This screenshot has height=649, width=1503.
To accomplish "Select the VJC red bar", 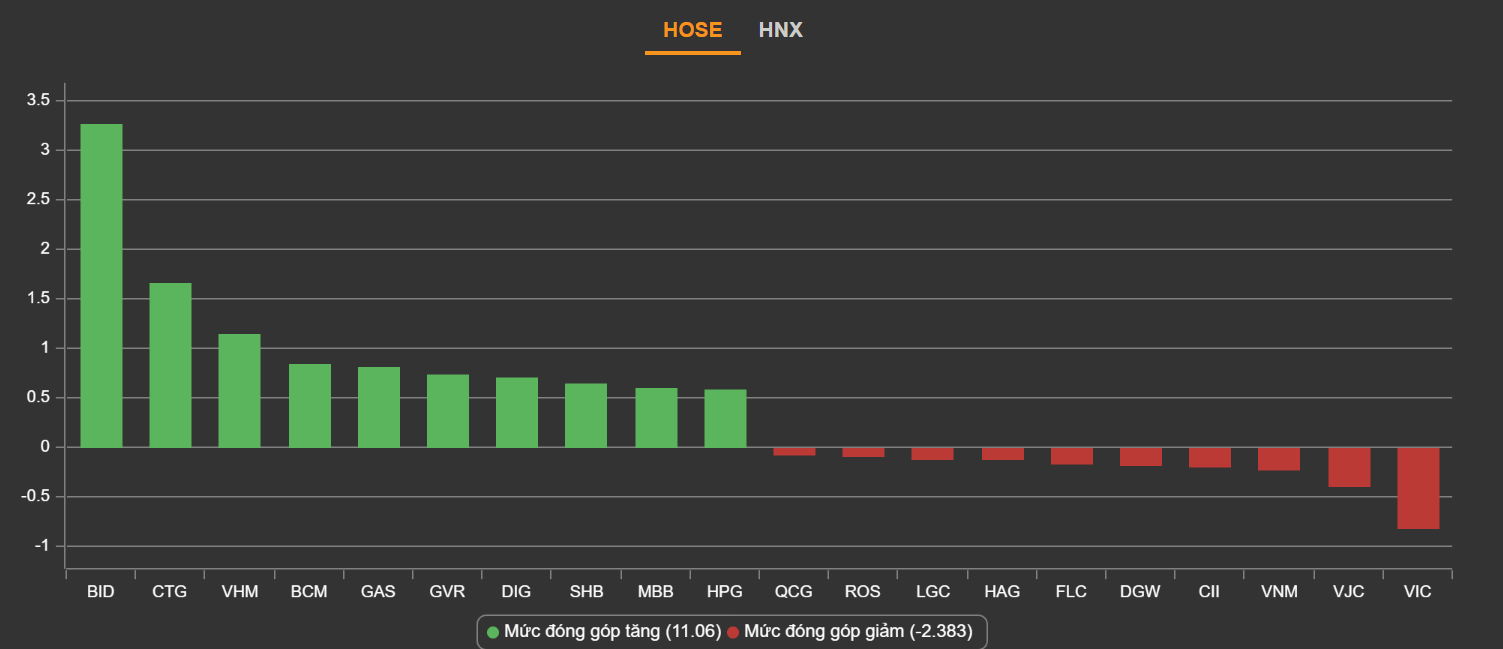I will pos(1349,467).
